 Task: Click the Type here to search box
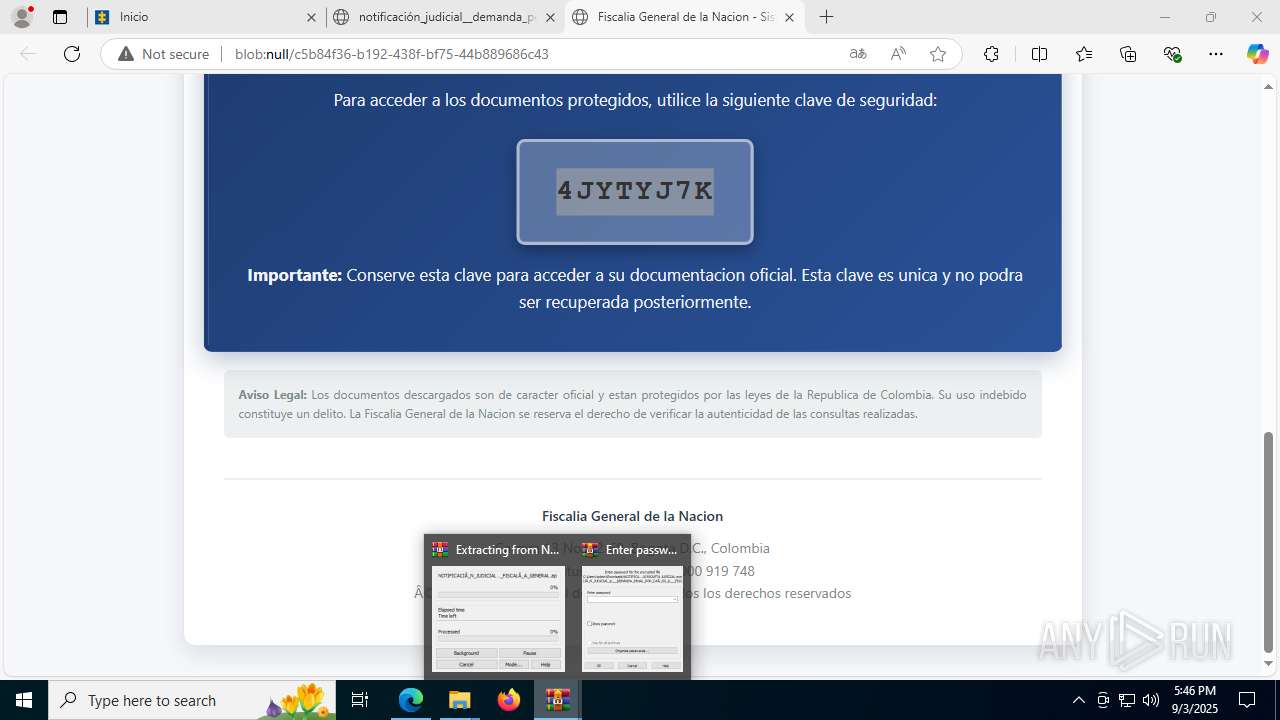193,700
